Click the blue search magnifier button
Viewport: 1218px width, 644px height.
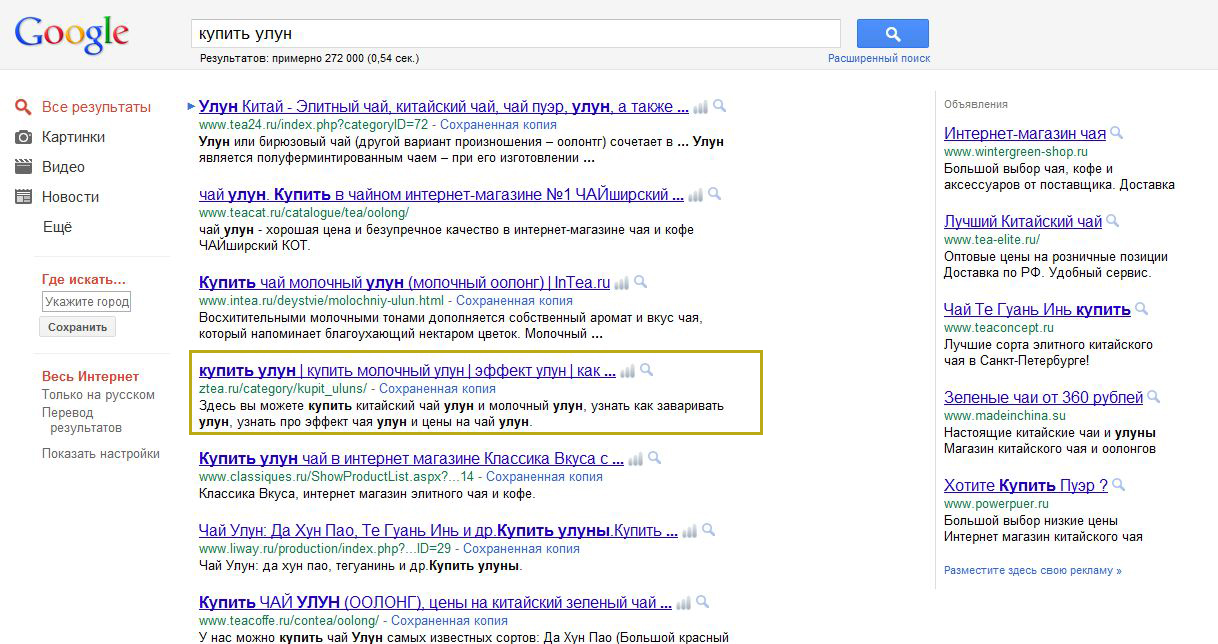tap(892, 33)
